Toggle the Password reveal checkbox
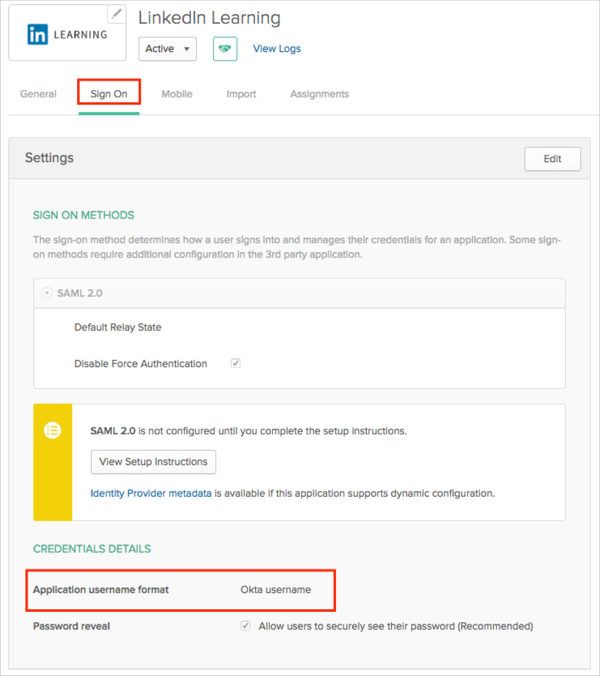This screenshot has height=676, width=600. [245, 626]
